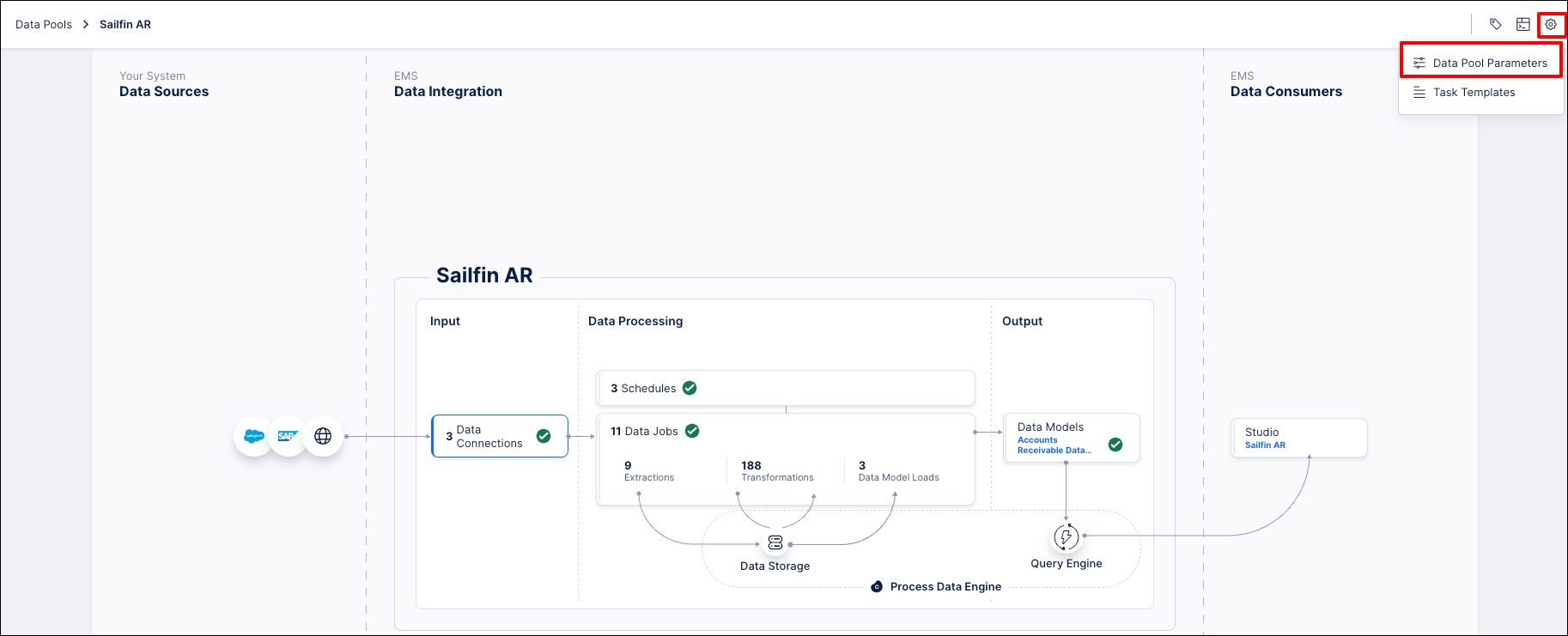Click the Output section label
Screen dimensions: 1568x636
1022,321
